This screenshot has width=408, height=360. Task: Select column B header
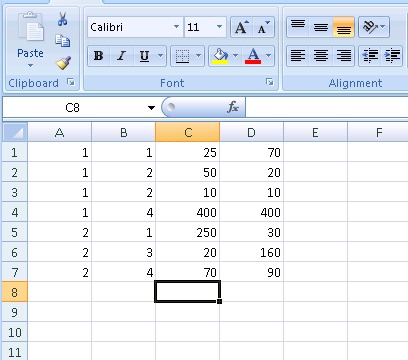click(123, 133)
